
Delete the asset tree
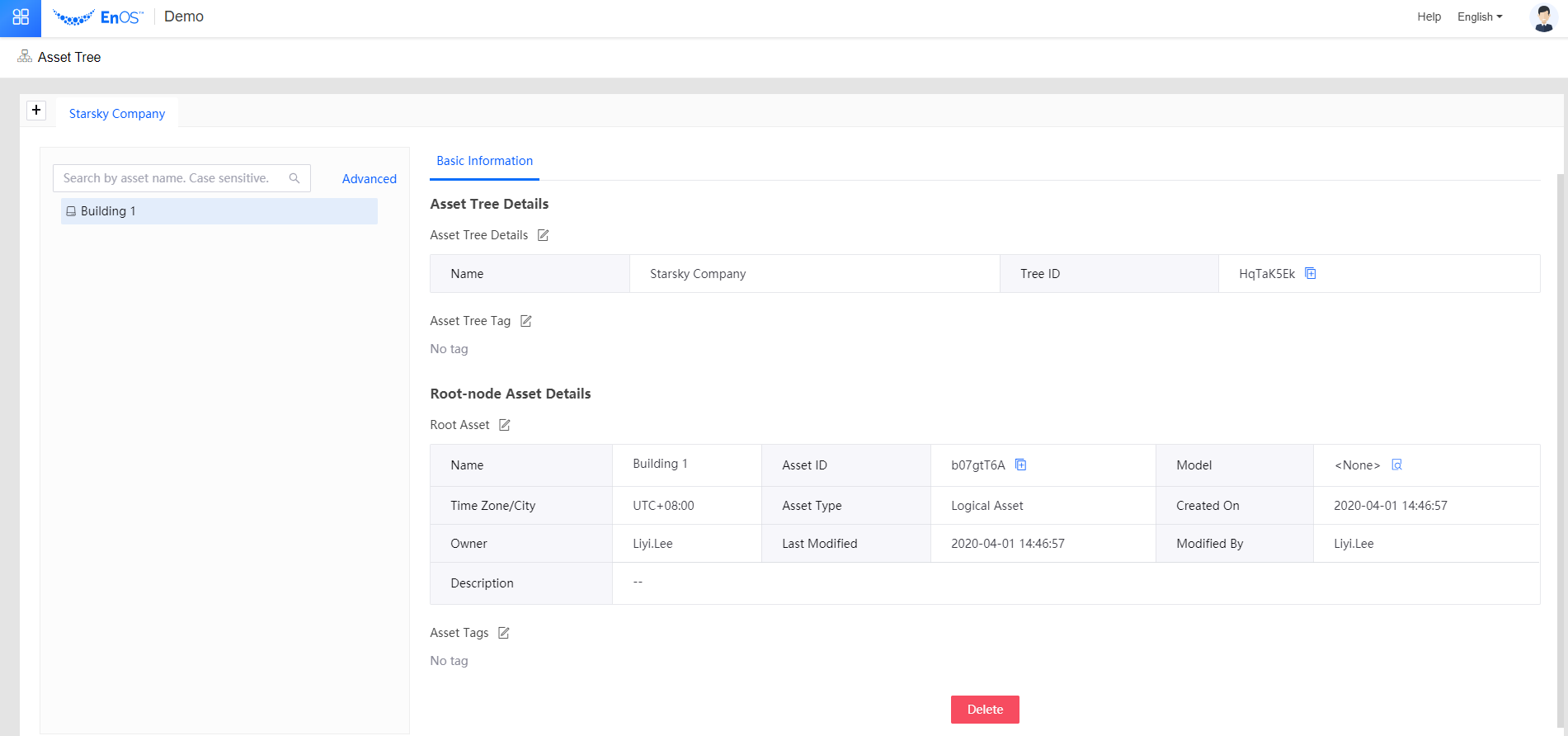coord(985,710)
